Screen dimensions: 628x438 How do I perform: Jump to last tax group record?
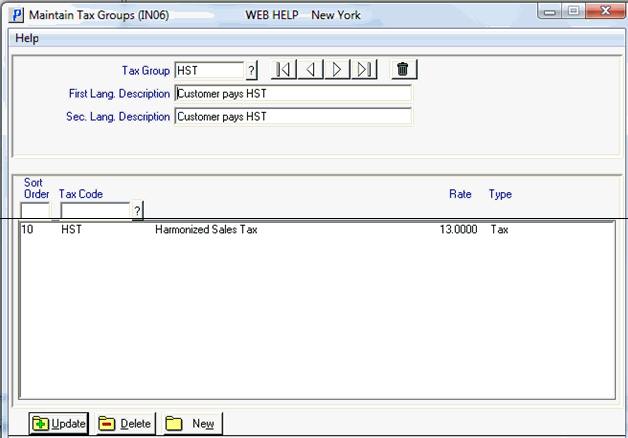click(364, 70)
